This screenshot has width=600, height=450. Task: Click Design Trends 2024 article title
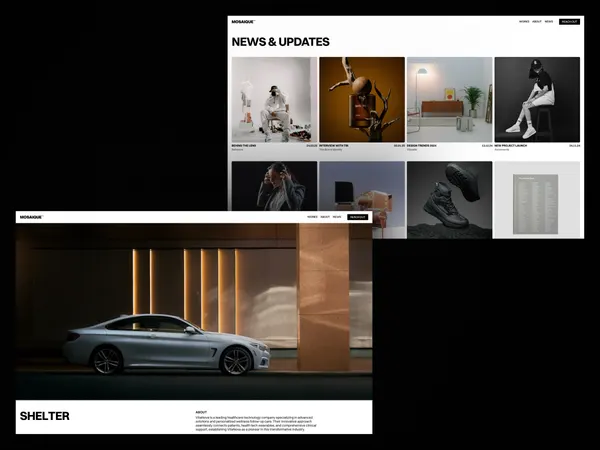tap(422, 146)
